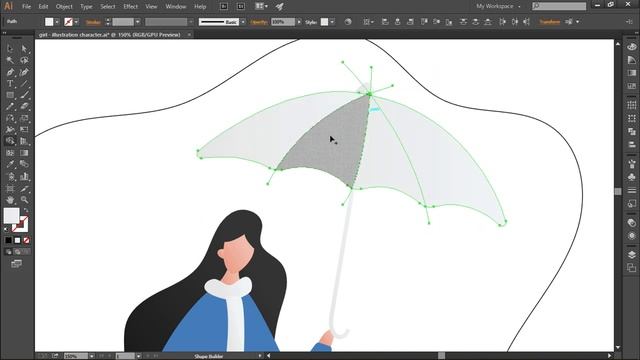
Task: Select the Selection tool (black arrow)
Action: pos(10,49)
